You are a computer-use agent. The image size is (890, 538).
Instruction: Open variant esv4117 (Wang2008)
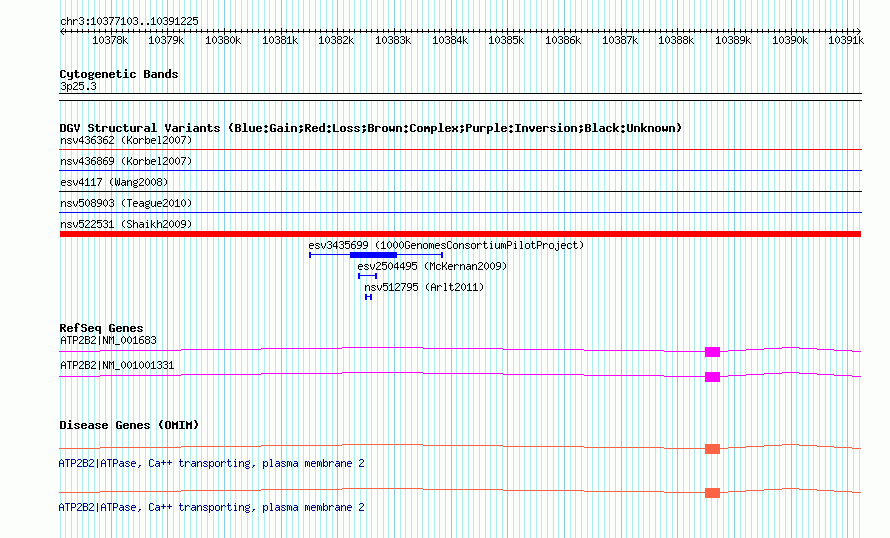point(114,182)
